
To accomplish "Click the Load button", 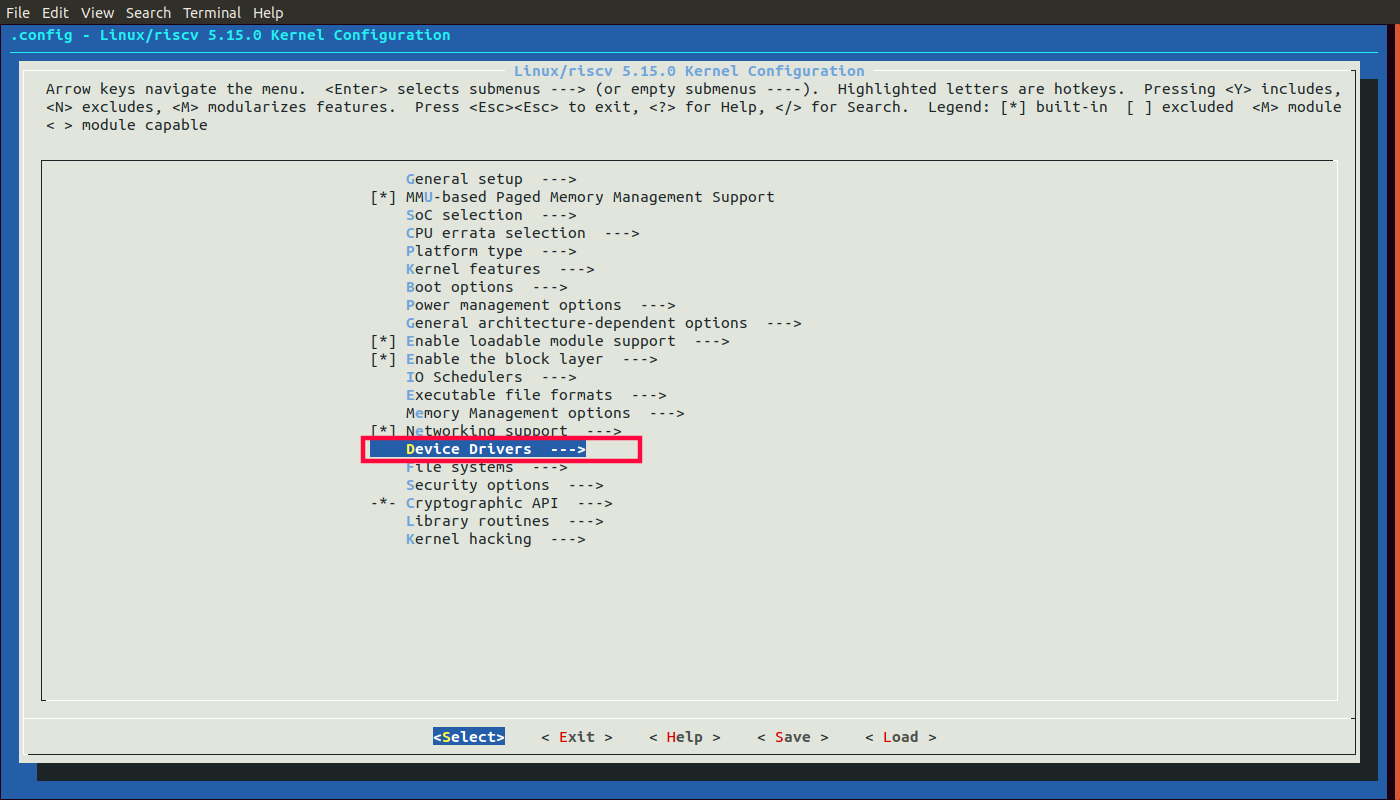I will click(900, 737).
